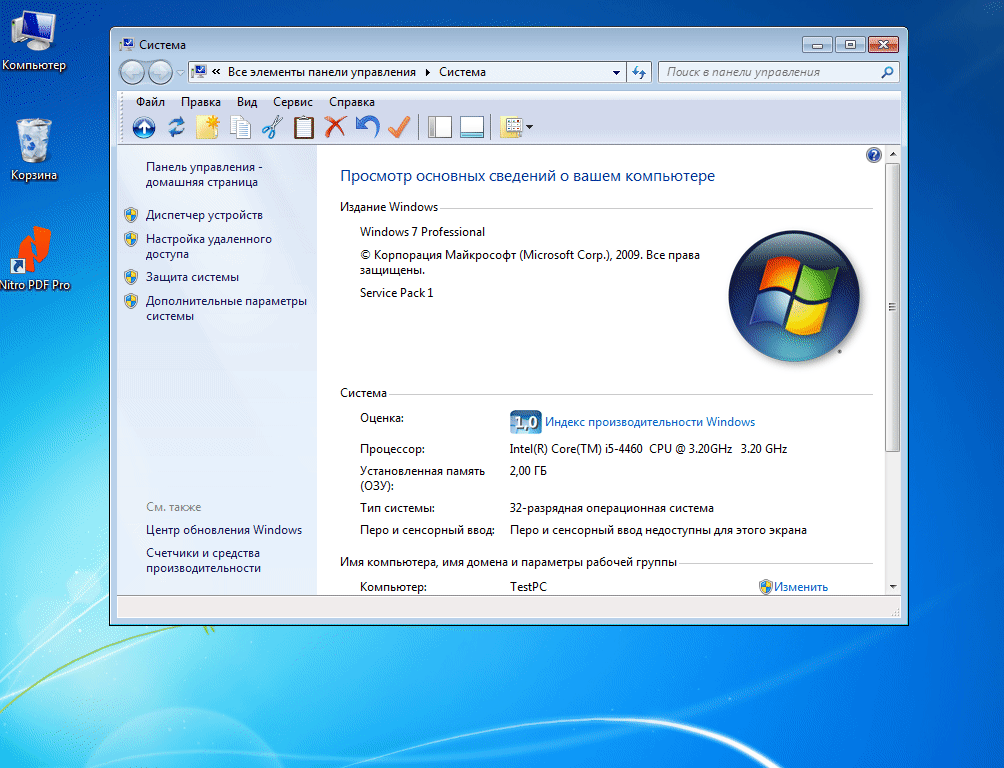Viewport: 1004px width, 768px height.
Task: Click Все элементы панели управления breadcrumb
Action: pos(322,72)
